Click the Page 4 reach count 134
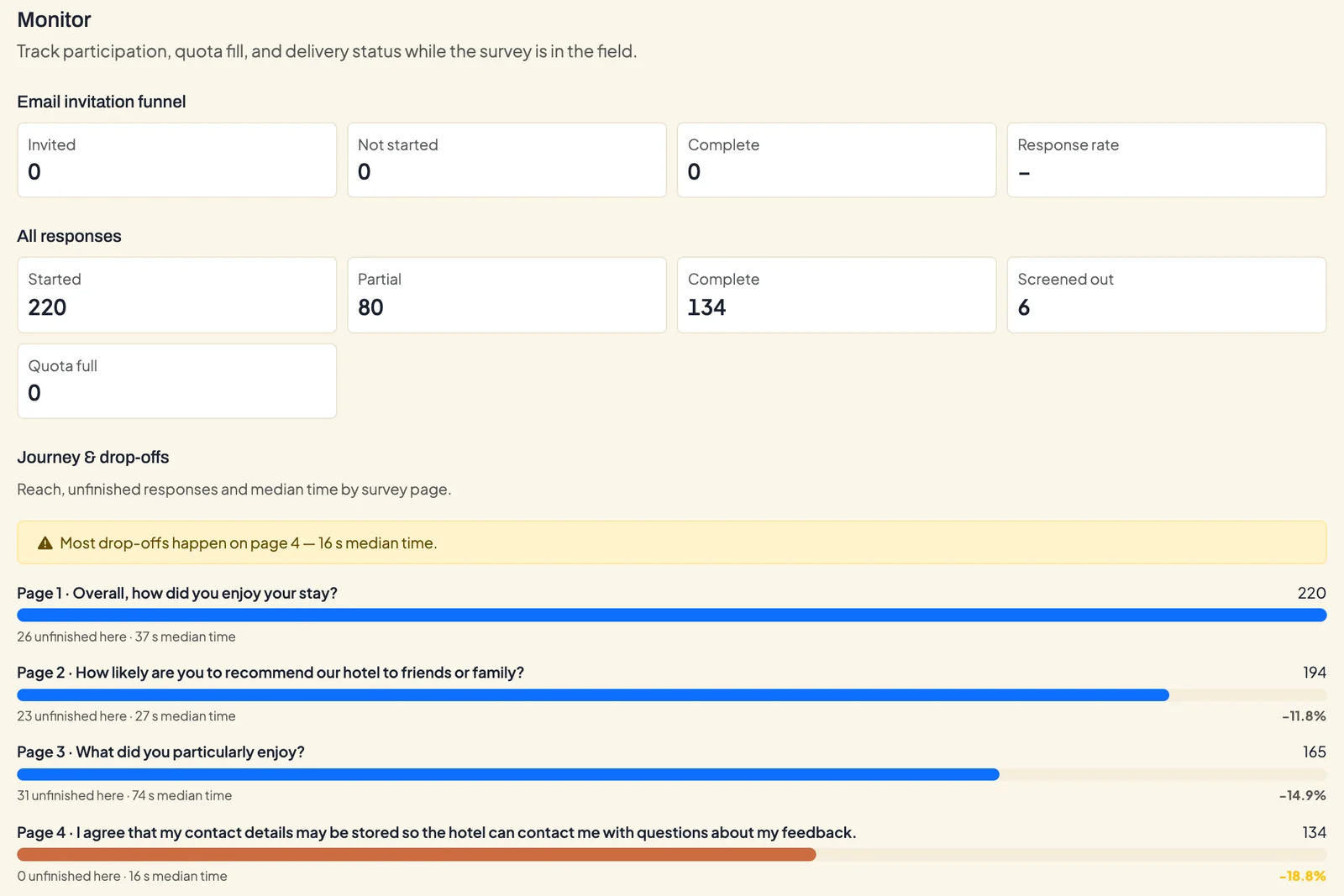Image resolution: width=1344 pixels, height=896 pixels. coord(1315,833)
